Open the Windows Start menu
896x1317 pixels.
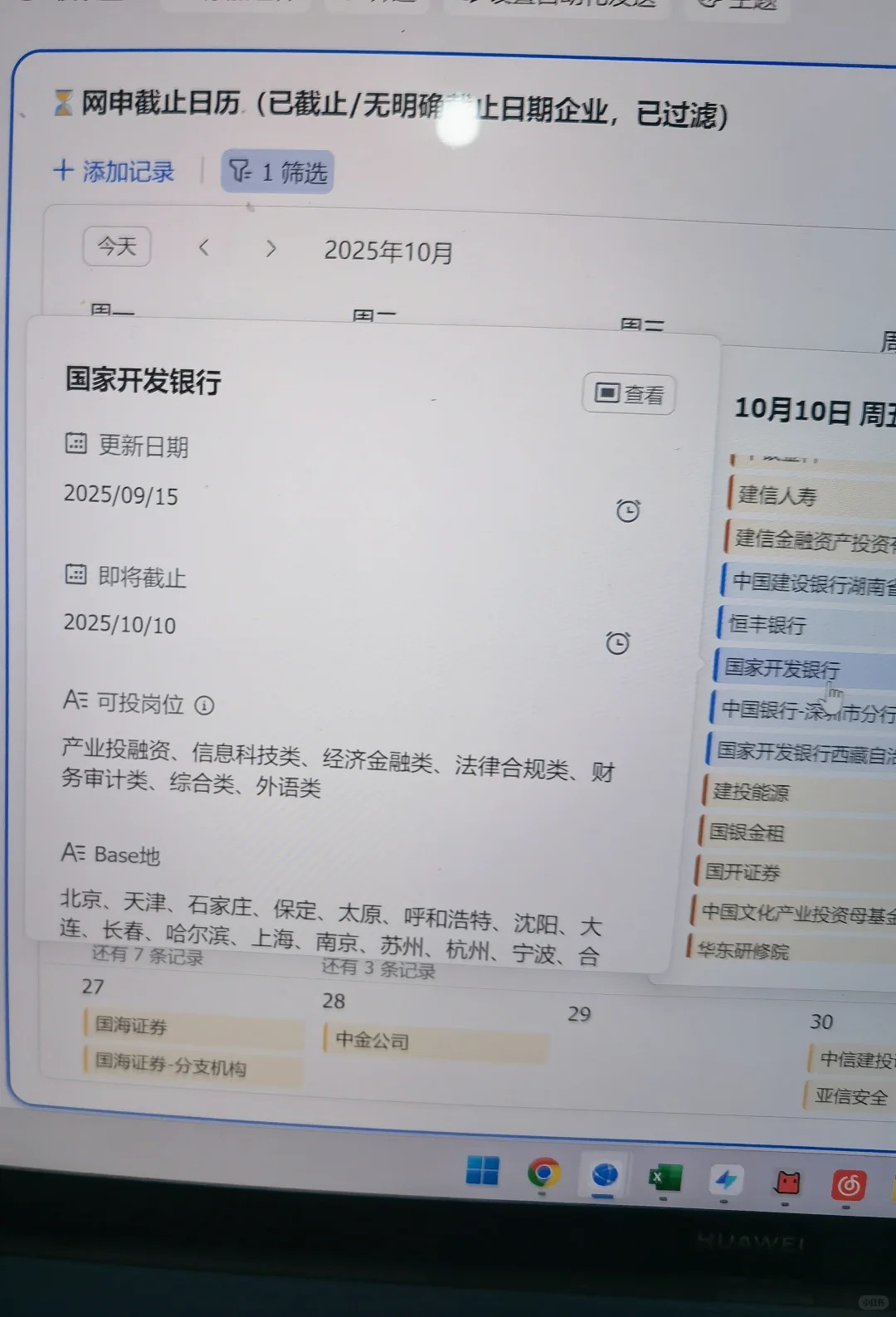483,1171
